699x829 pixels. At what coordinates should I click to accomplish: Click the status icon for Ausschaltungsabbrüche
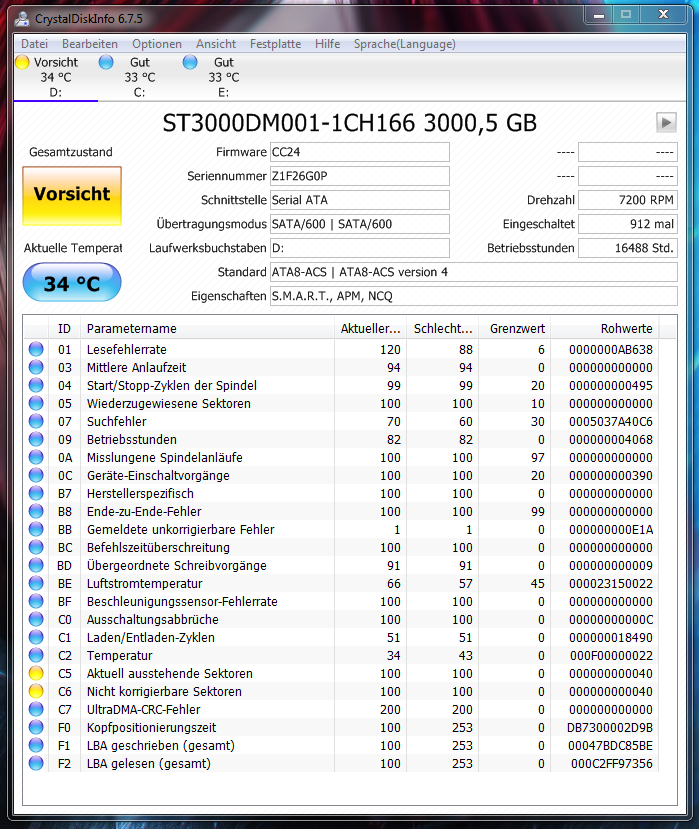[x=36, y=619]
